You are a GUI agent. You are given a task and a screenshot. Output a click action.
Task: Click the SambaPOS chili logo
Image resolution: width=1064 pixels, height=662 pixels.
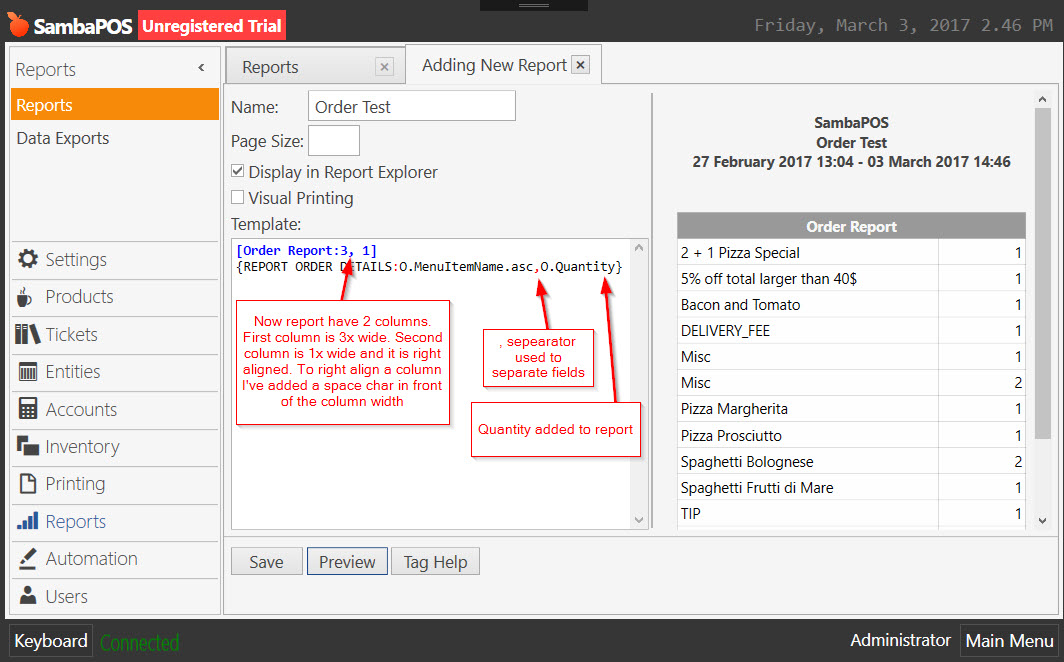click(19, 24)
